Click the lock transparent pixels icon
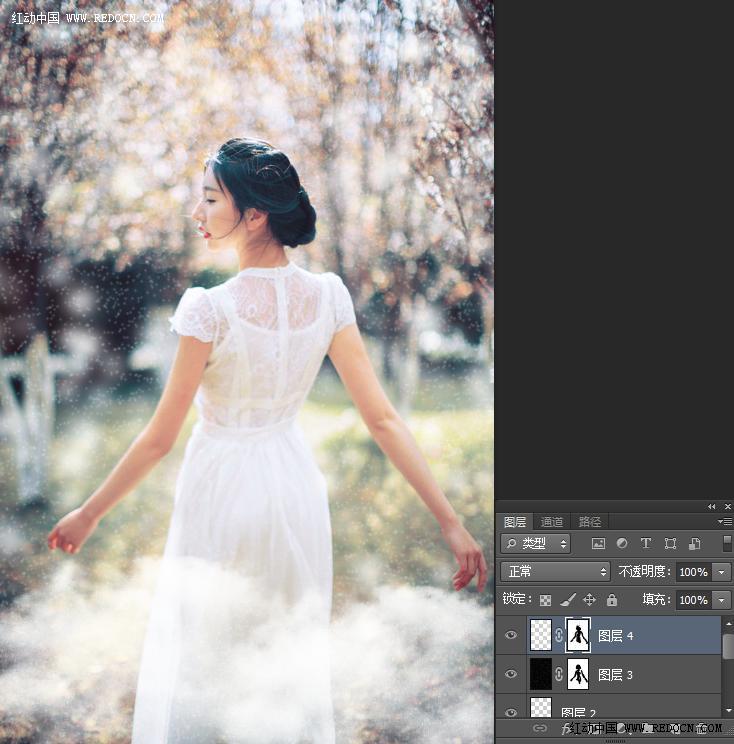This screenshot has width=734, height=744. point(545,600)
